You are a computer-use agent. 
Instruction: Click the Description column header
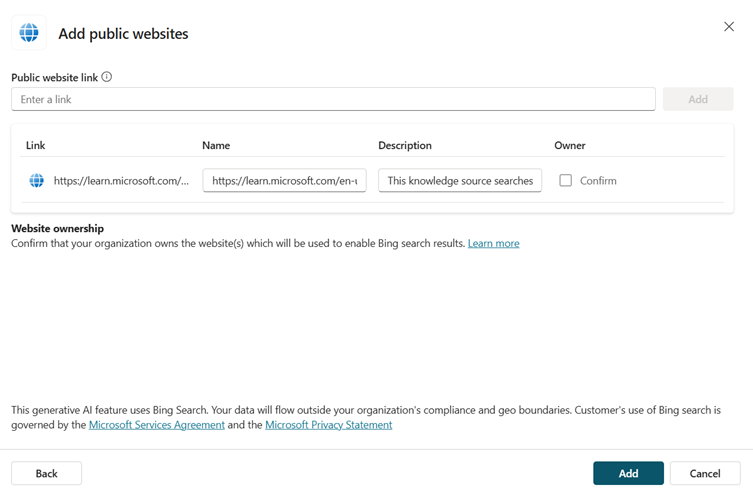[x=405, y=145]
